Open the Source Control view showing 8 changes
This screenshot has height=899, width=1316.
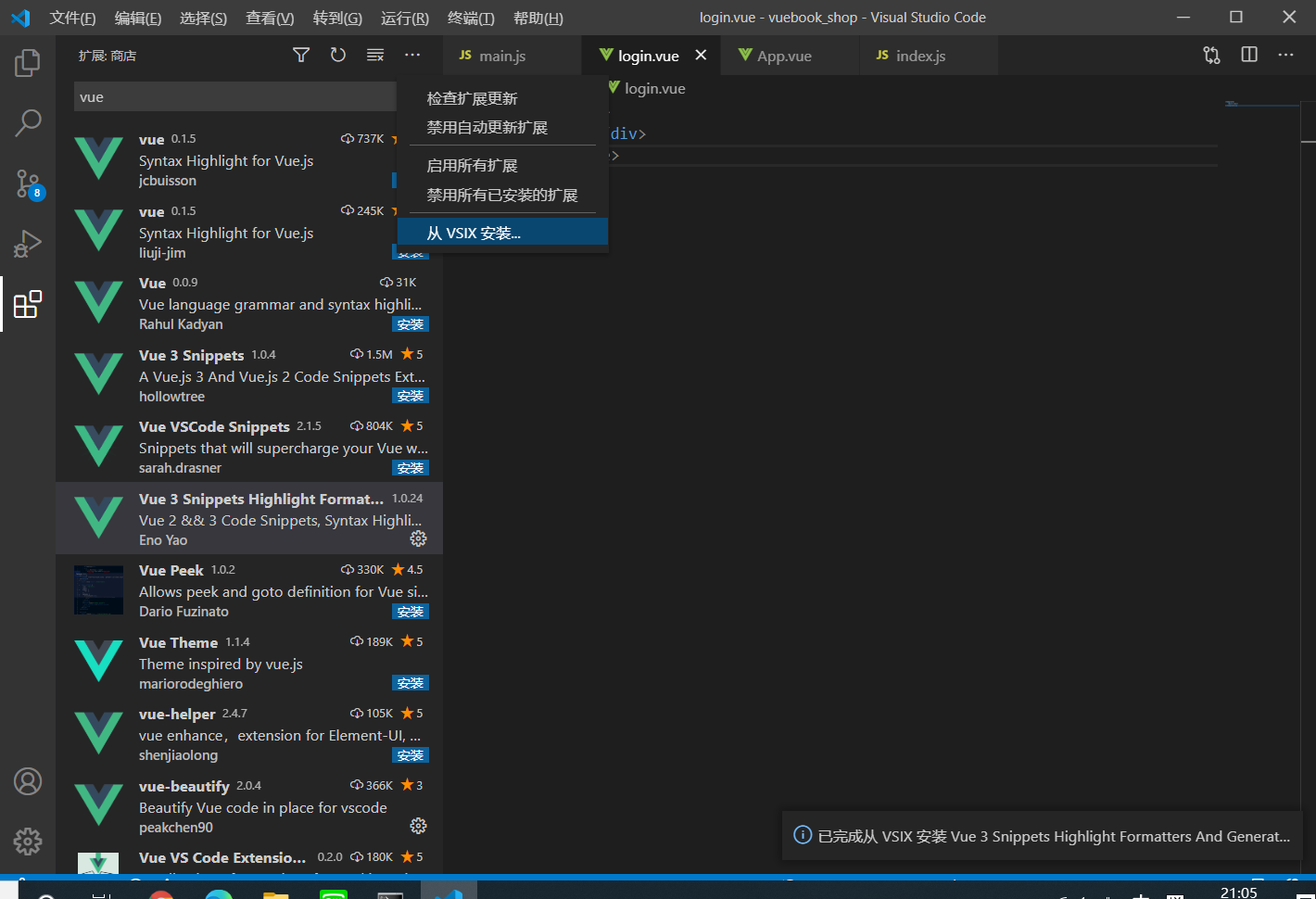(28, 184)
